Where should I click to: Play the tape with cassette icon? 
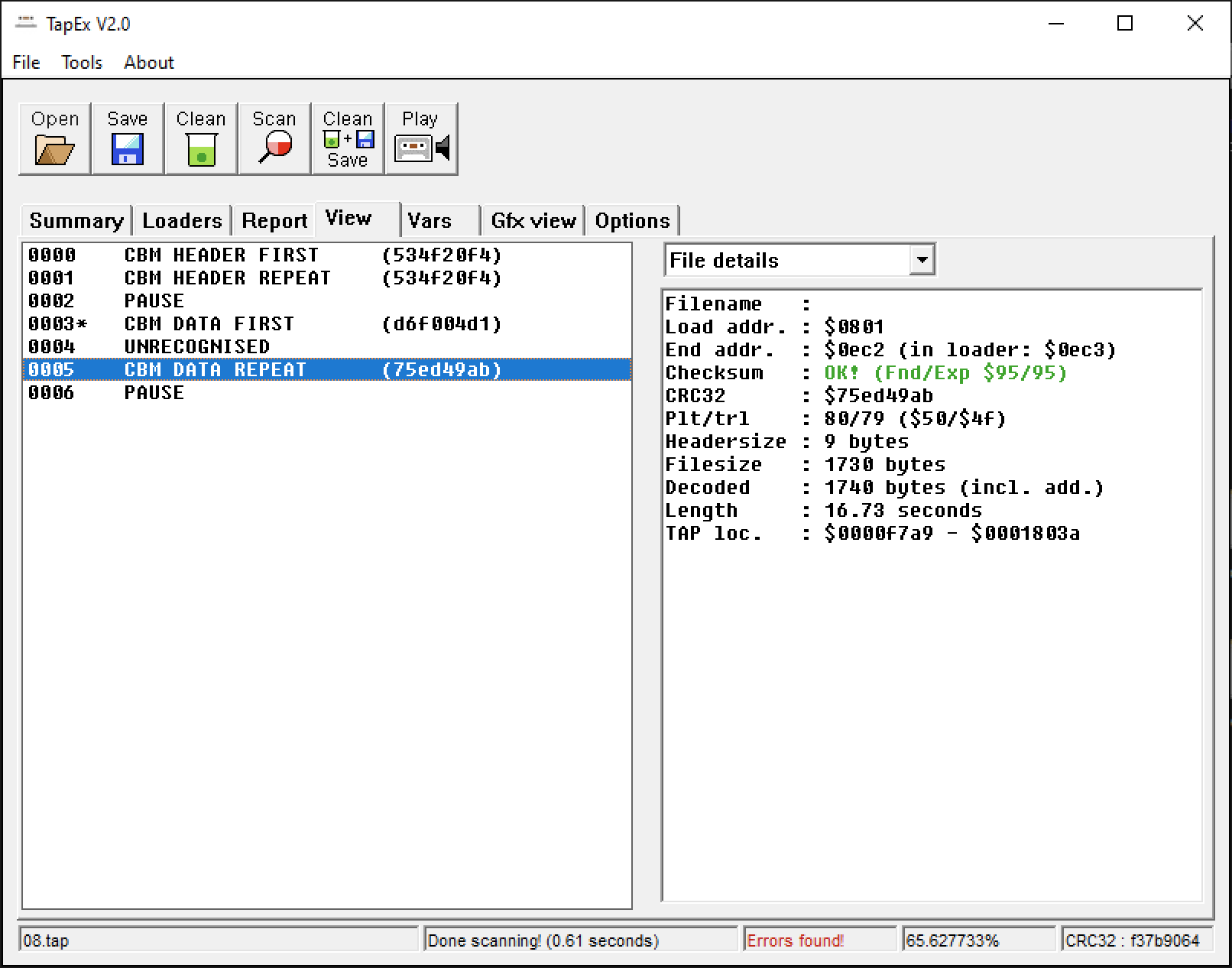click(421, 147)
